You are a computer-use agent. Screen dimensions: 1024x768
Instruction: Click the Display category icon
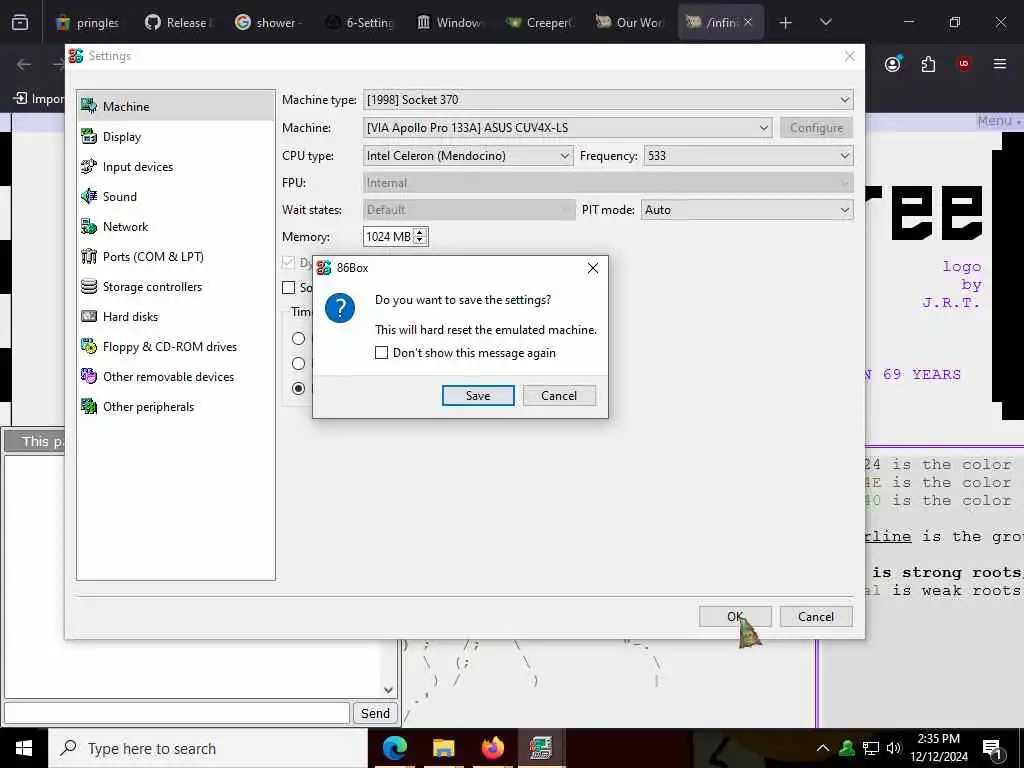(89, 136)
